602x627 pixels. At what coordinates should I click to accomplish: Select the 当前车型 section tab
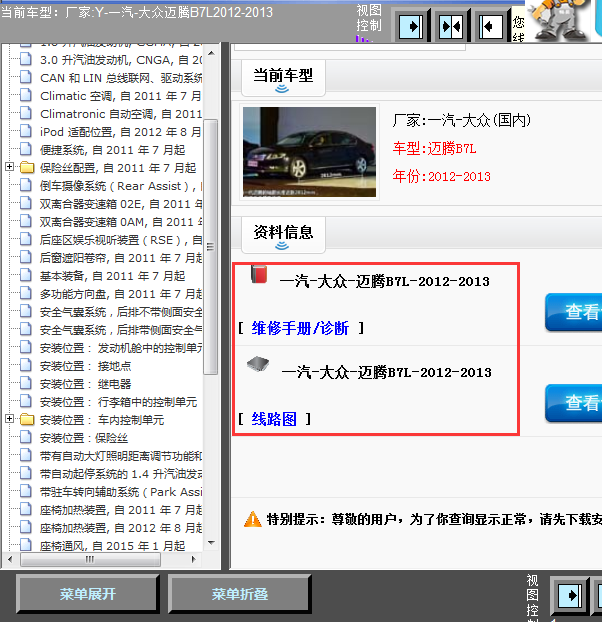[x=283, y=78]
